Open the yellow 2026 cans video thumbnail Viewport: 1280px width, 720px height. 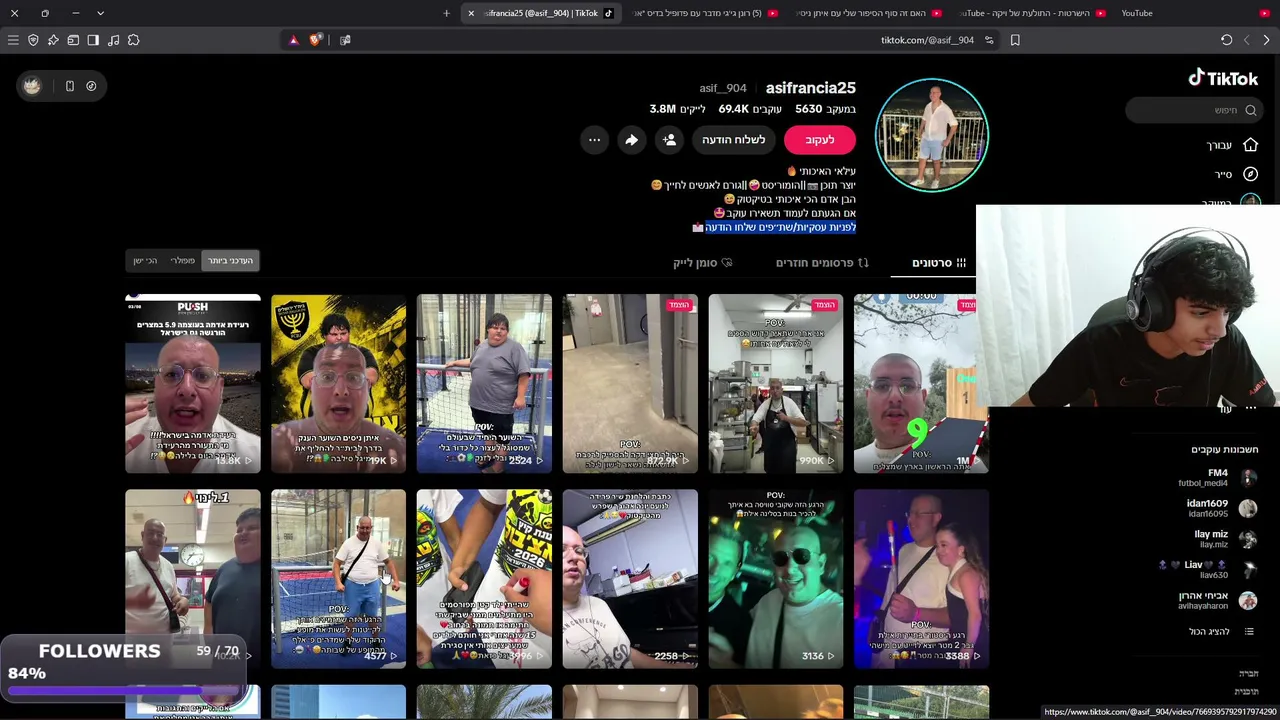point(484,578)
